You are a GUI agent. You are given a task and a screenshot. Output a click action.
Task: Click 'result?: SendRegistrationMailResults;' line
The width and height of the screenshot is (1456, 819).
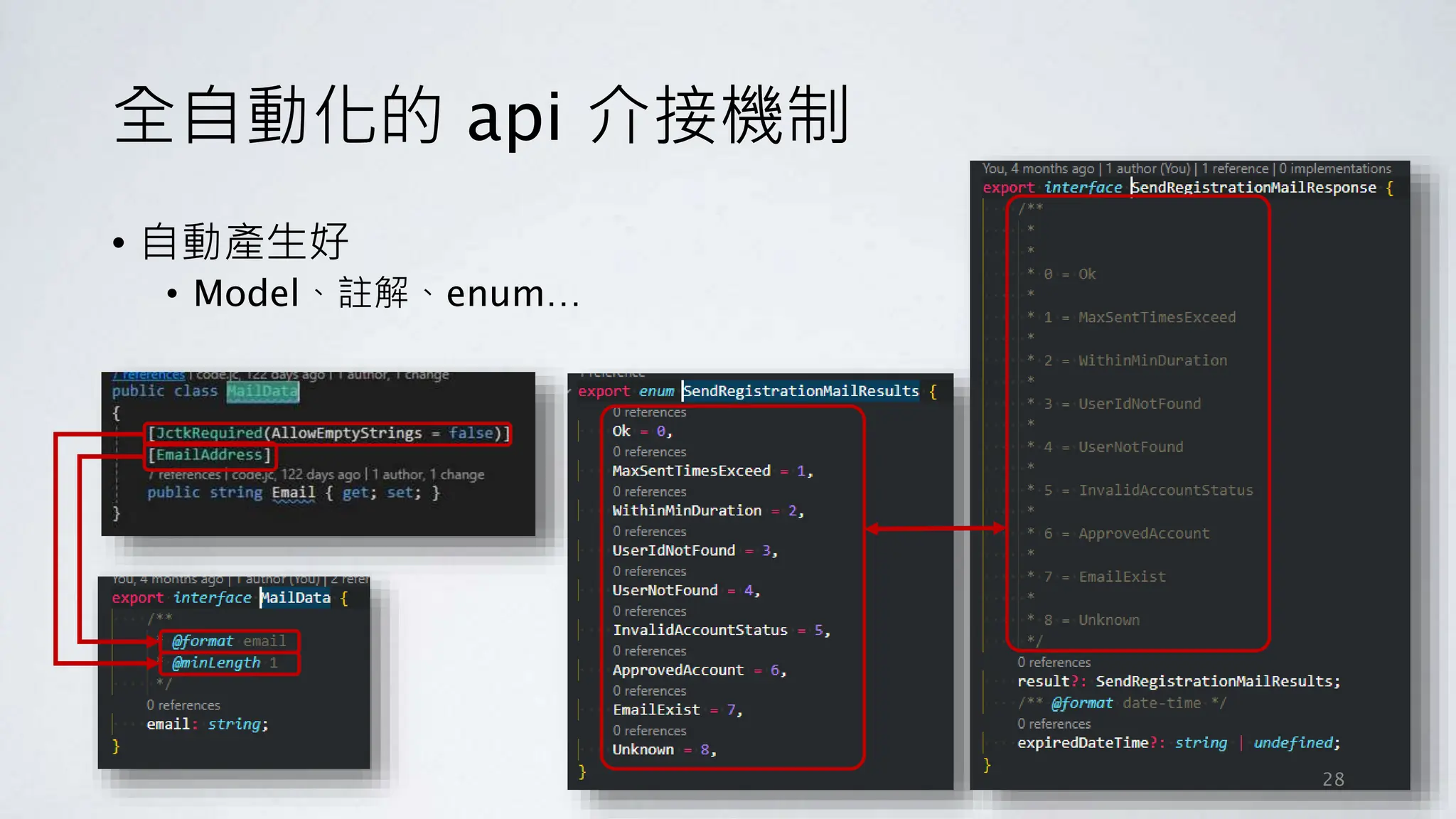(1179, 682)
